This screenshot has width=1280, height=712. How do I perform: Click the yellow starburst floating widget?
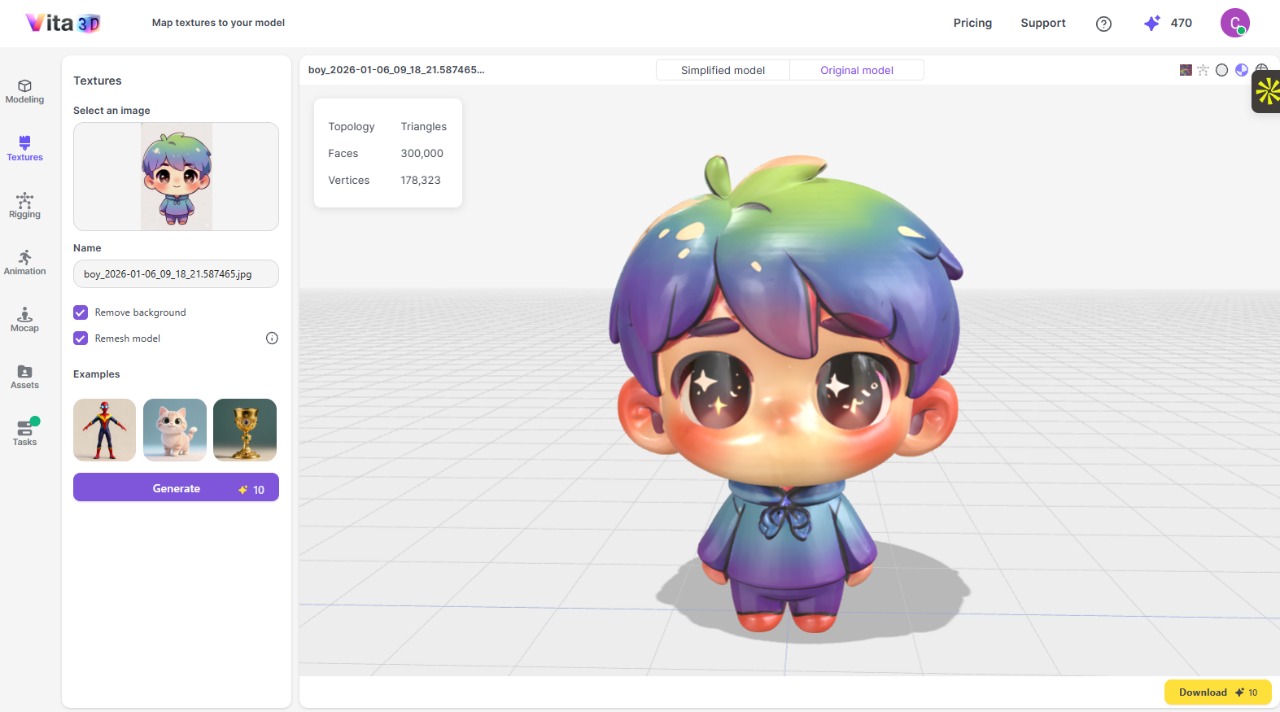pos(1267,92)
